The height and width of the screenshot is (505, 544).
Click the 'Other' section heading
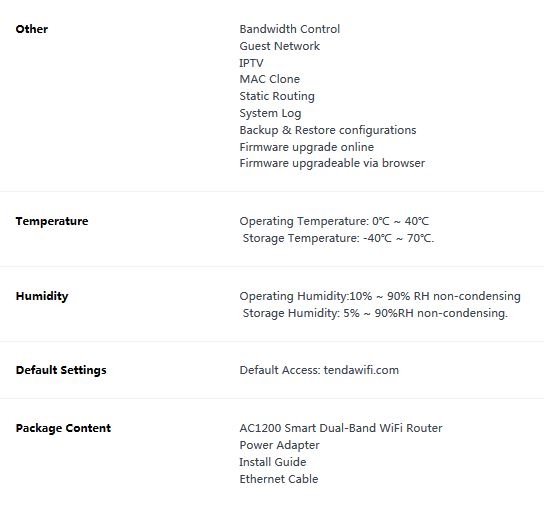(32, 29)
